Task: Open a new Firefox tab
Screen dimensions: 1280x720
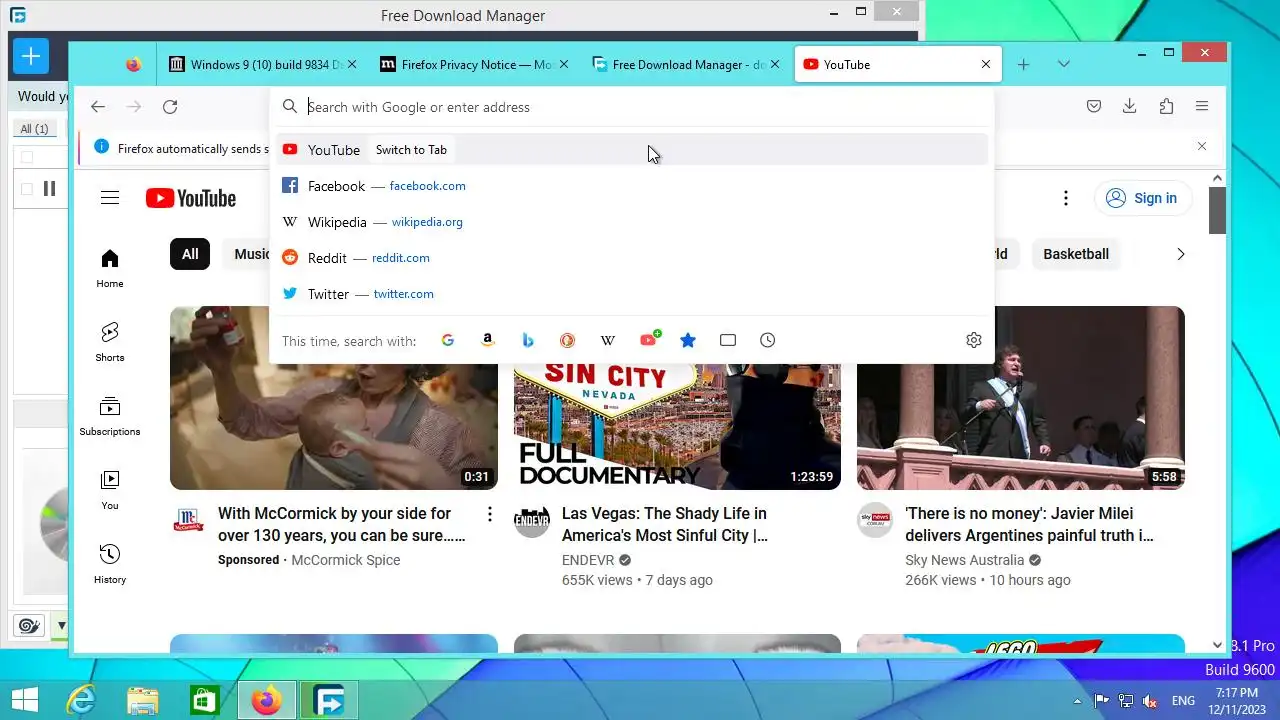Action: [x=1023, y=64]
